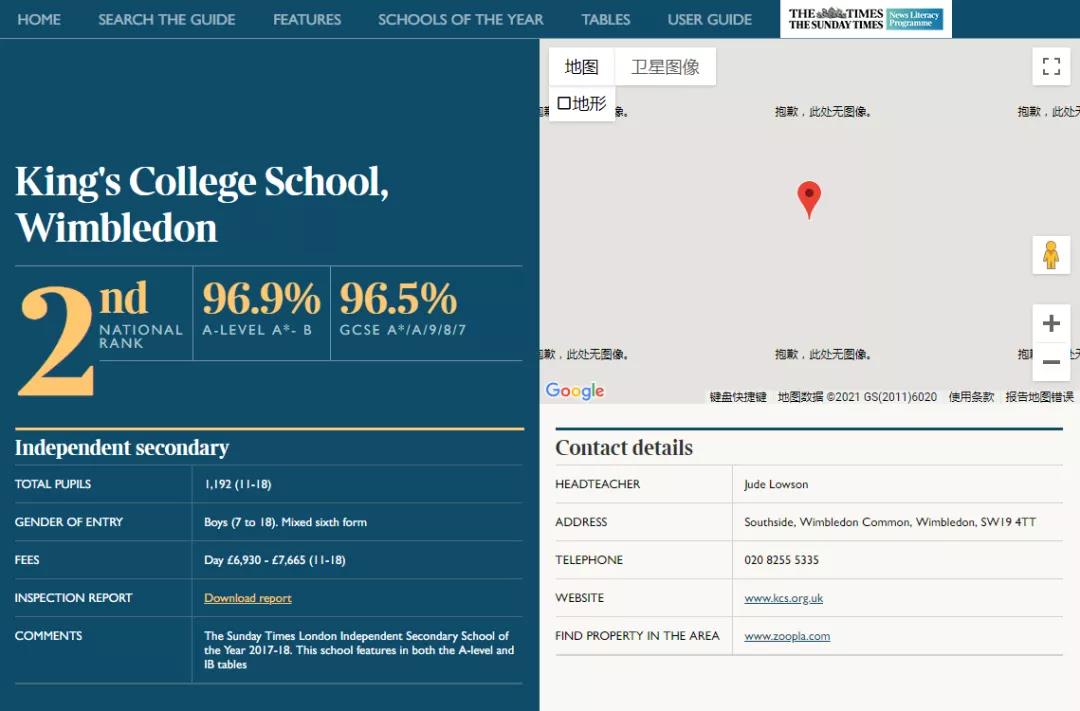
Task: Open the TABLES nav item
Action: [605, 19]
